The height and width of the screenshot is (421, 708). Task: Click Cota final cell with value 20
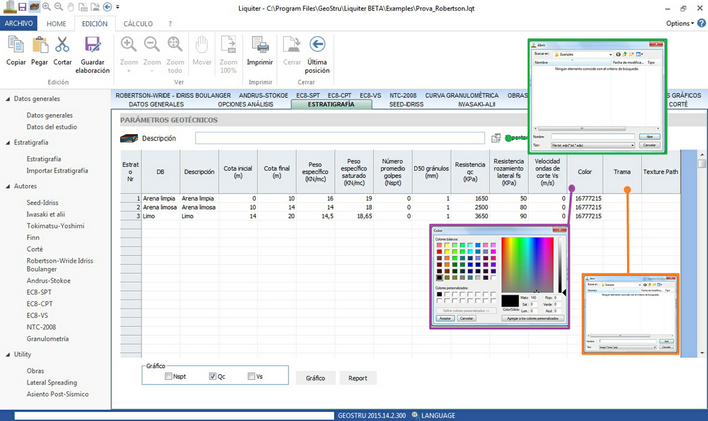tap(277, 216)
